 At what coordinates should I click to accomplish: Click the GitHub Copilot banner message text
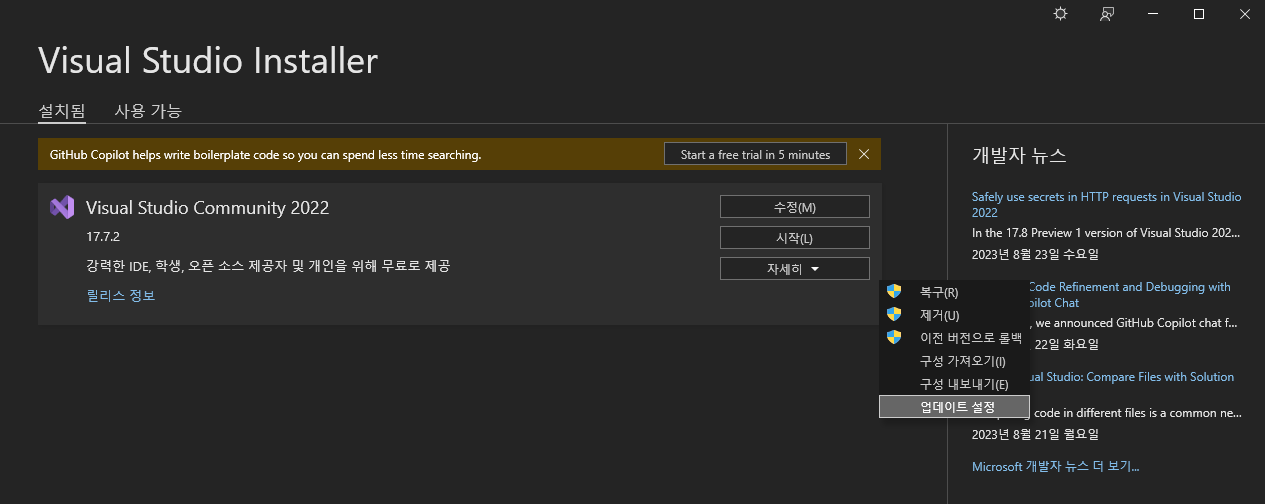point(265,155)
